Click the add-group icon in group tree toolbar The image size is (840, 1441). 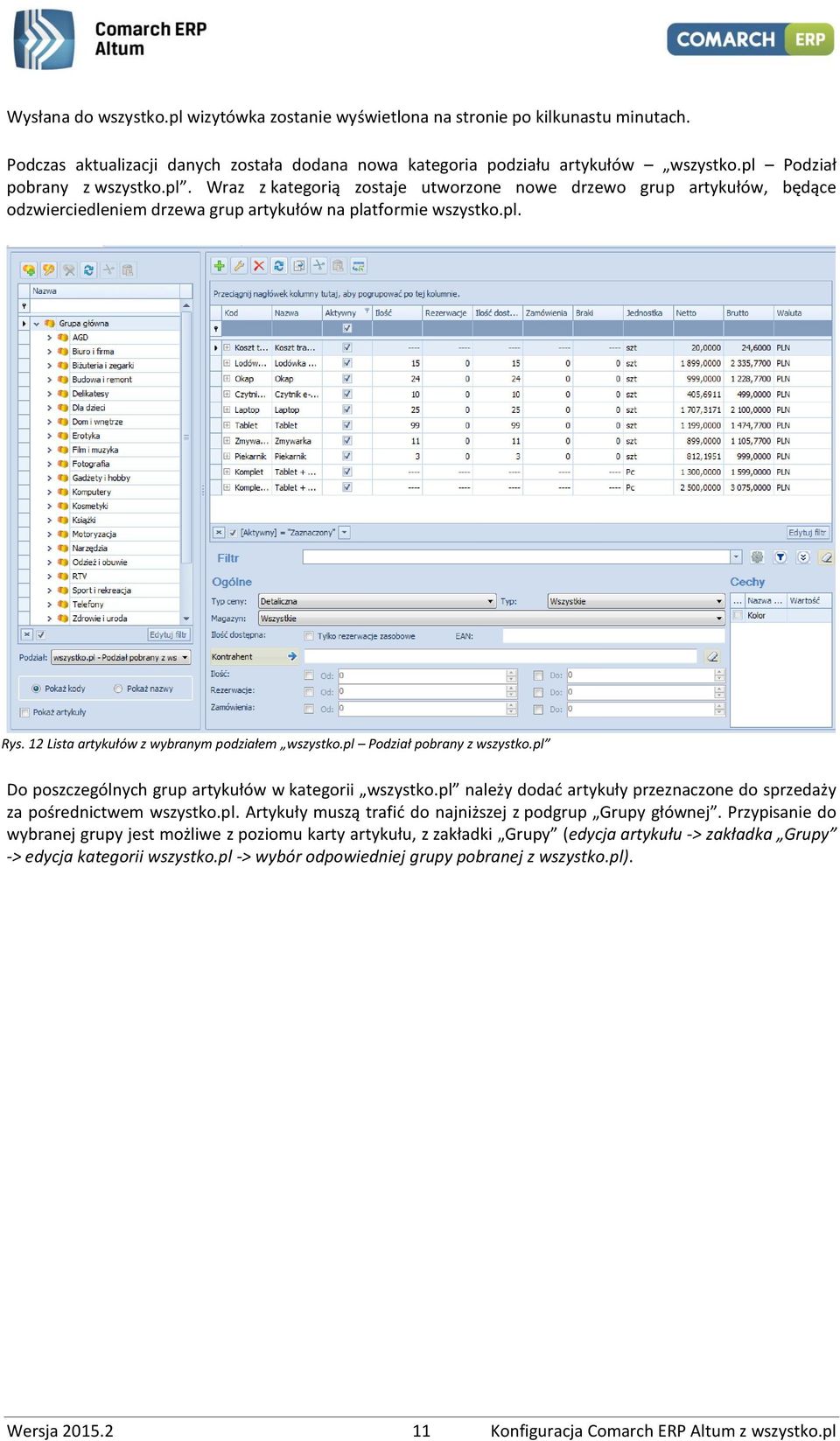pos(29,270)
